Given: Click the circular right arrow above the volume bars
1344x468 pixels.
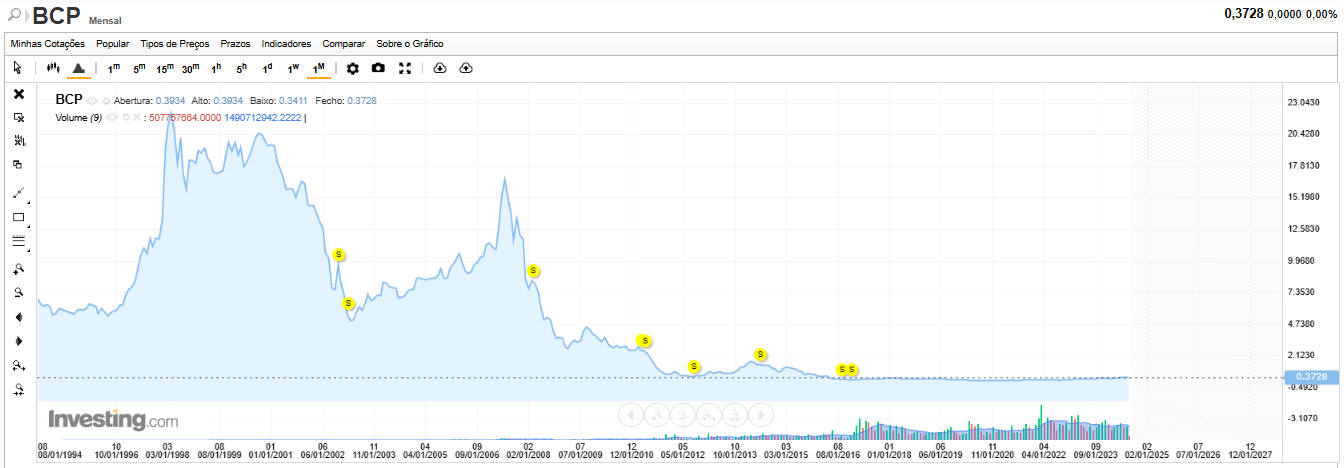Looking at the screenshot, I should coord(762,414).
